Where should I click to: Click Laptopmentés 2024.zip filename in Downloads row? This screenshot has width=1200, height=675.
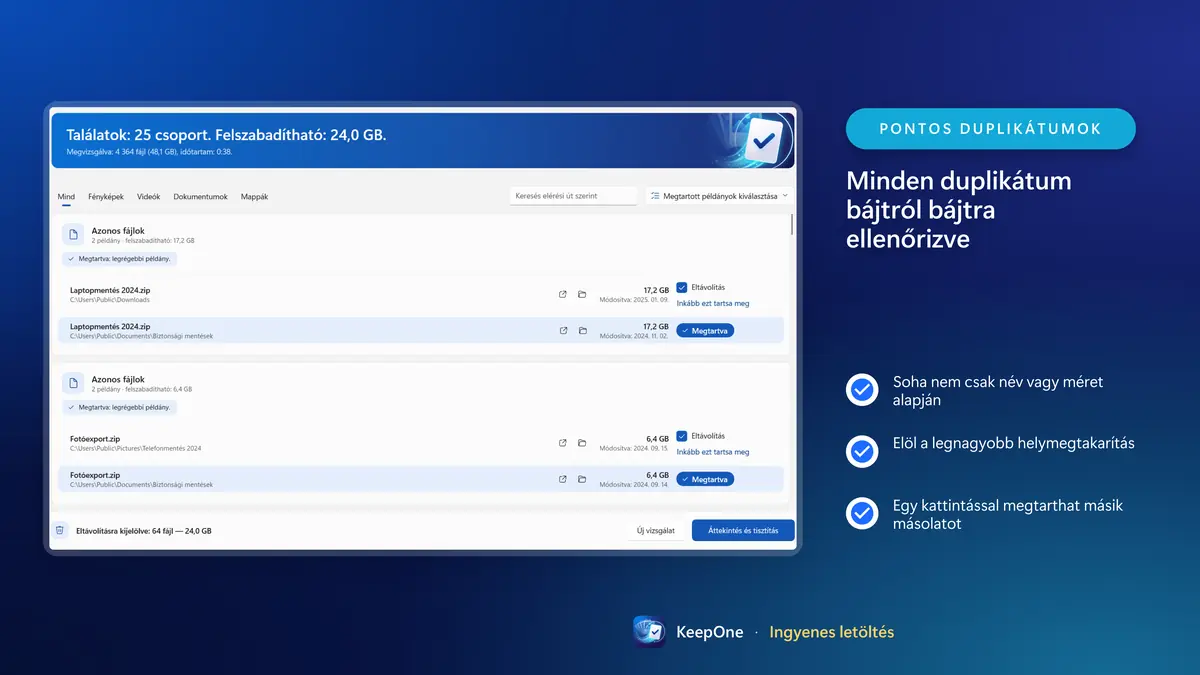(110, 290)
